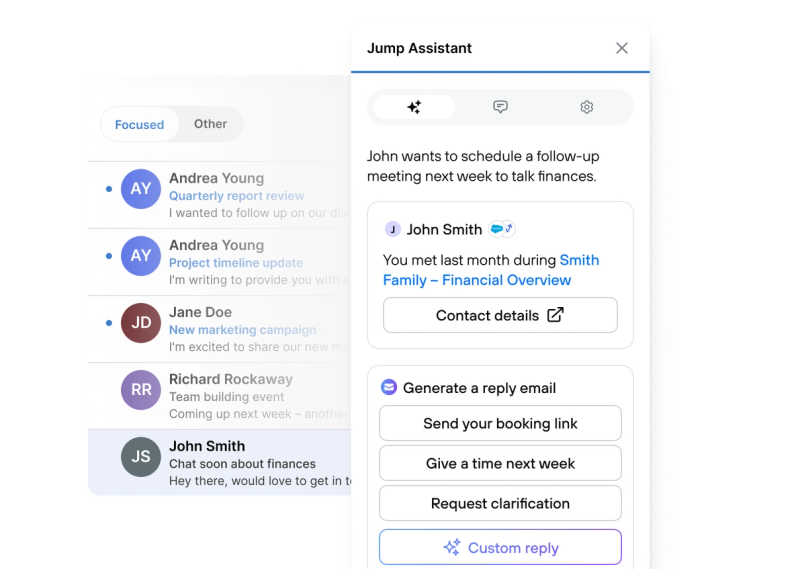Viewport: 794px width, 569px height.
Task: Switch to the chat message tab
Action: click(x=500, y=107)
